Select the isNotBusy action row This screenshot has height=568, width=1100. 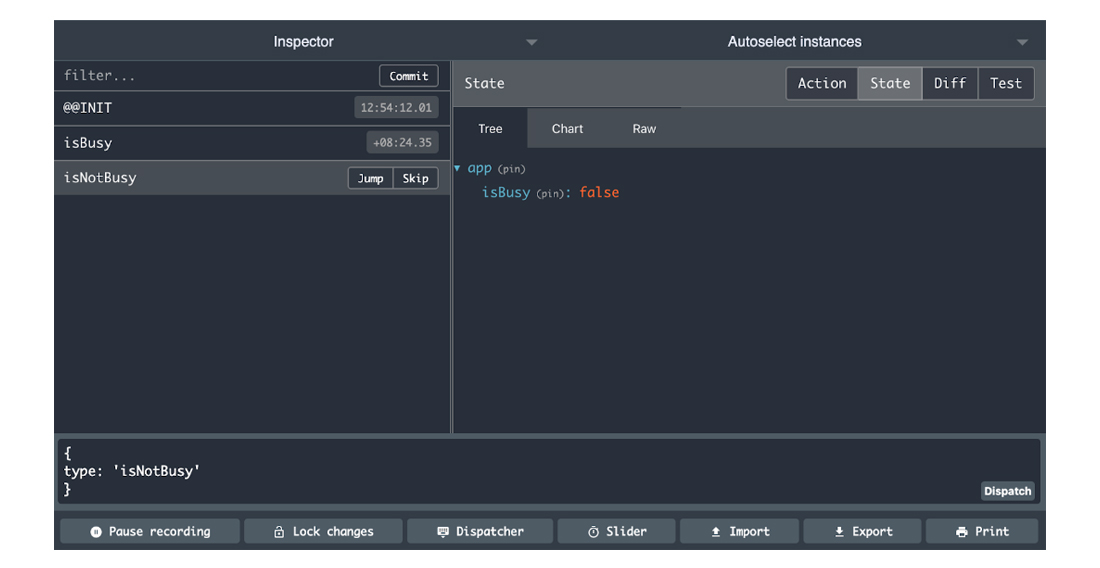click(x=252, y=178)
